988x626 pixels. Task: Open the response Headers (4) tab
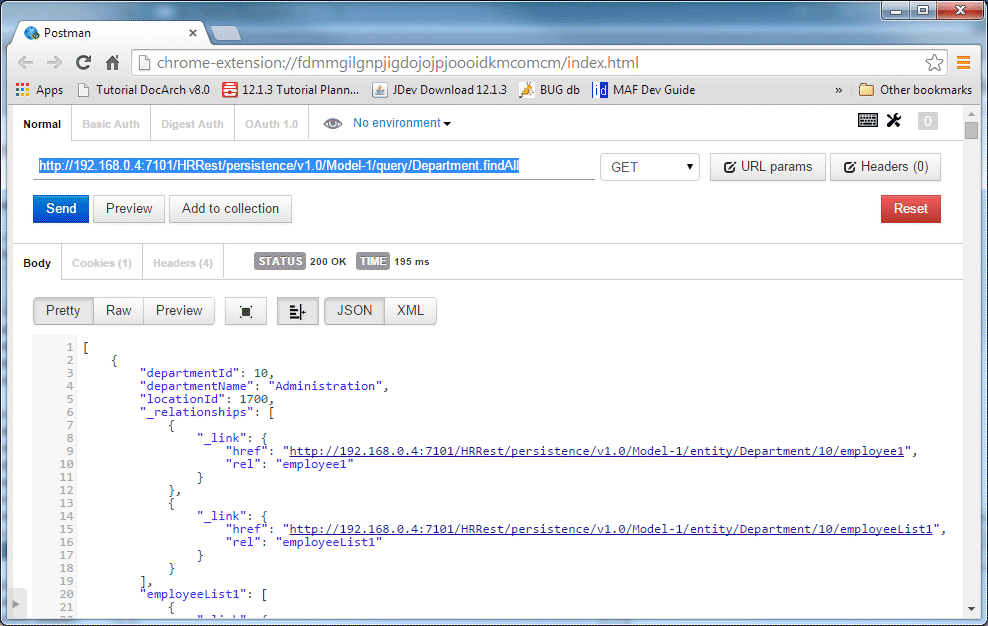tap(183, 263)
